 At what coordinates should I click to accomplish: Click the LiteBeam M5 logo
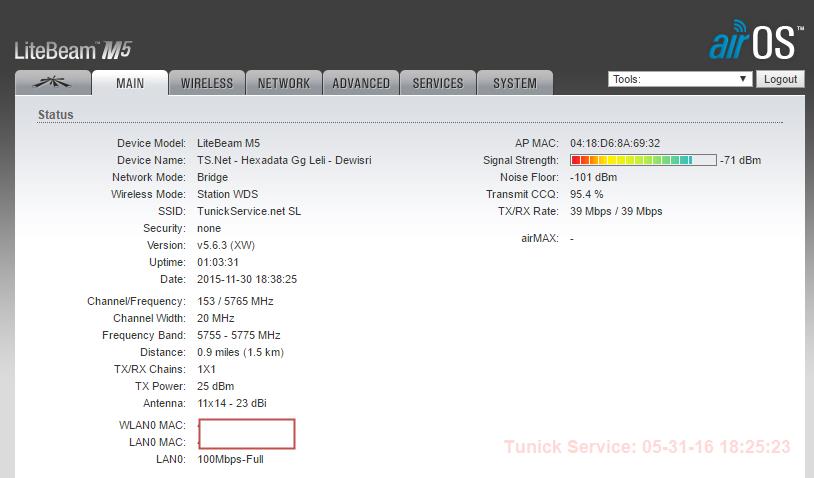coord(73,50)
